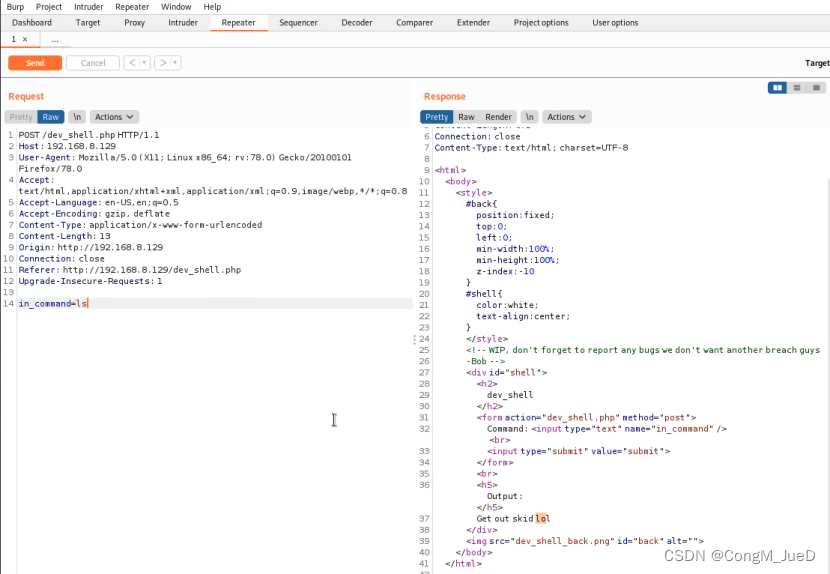
Task: Expand the Response Actions dropdown
Action: tap(566, 117)
